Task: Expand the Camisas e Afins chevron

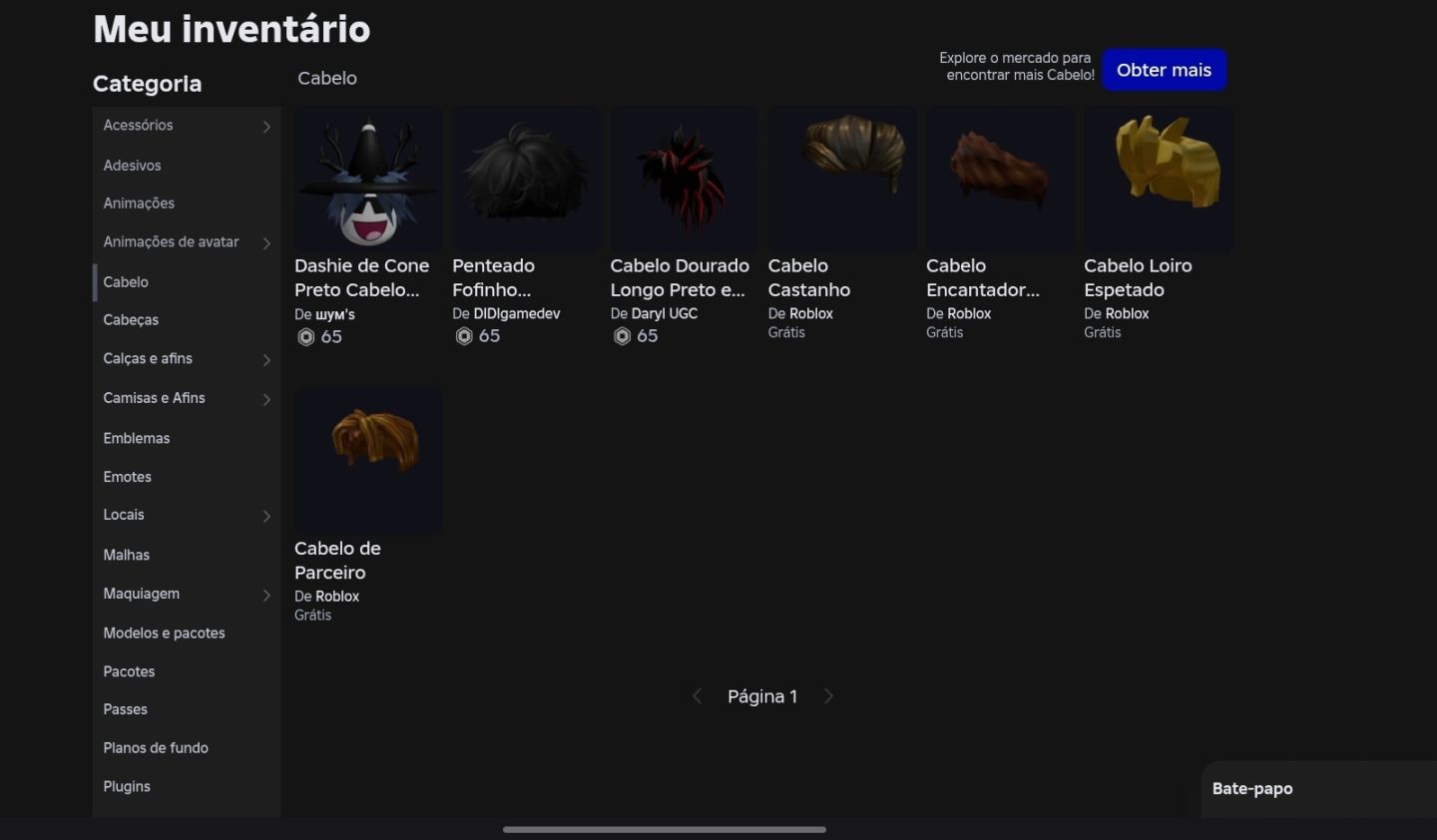Action: coord(266,399)
